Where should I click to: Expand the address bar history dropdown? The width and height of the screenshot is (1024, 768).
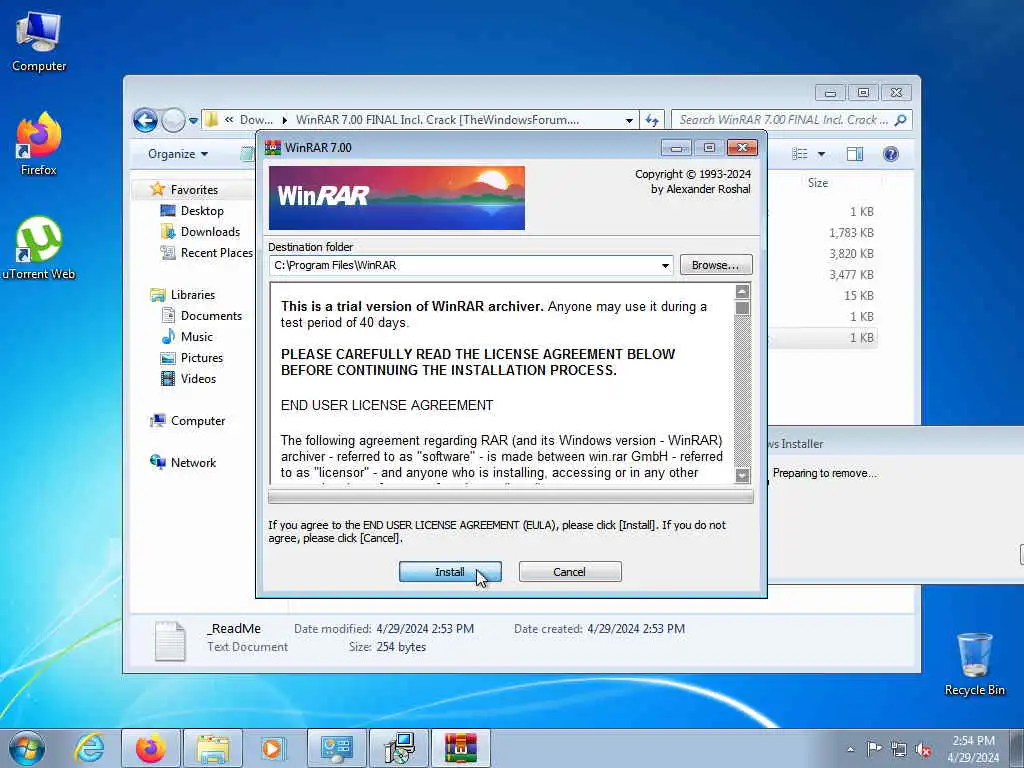click(628, 120)
